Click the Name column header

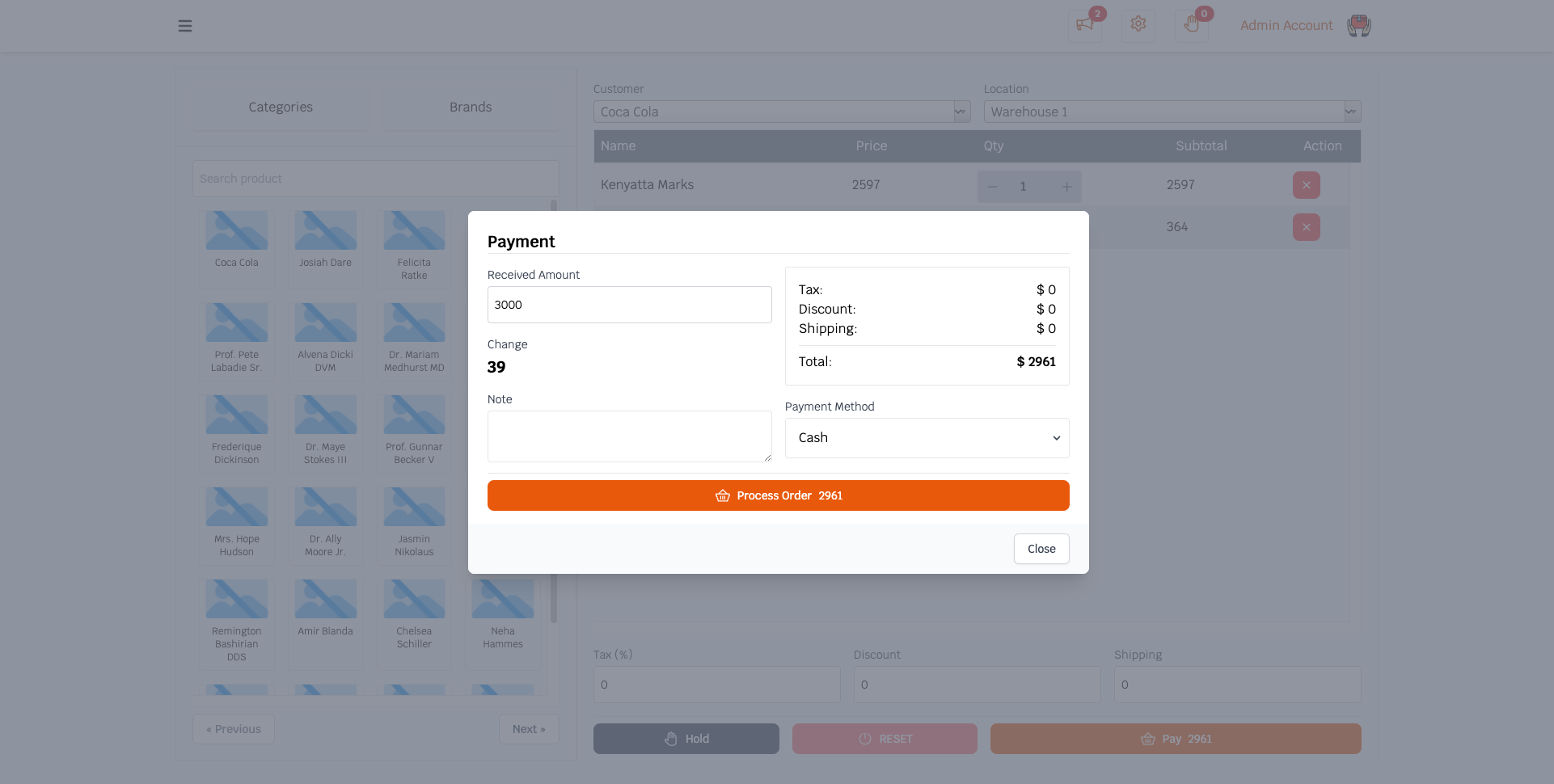click(x=619, y=146)
